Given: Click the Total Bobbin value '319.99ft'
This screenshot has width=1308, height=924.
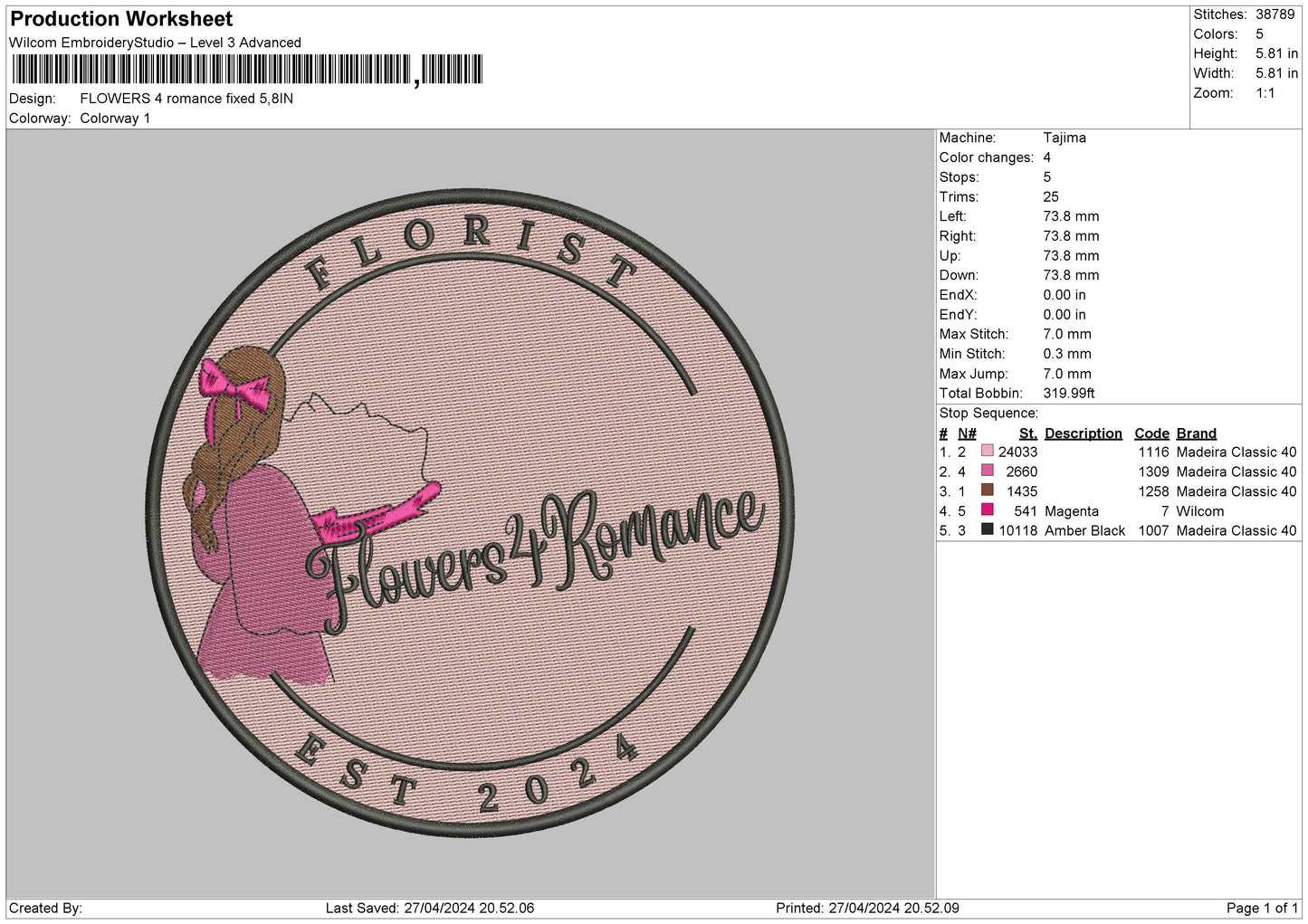Looking at the screenshot, I should (1069, 394).
